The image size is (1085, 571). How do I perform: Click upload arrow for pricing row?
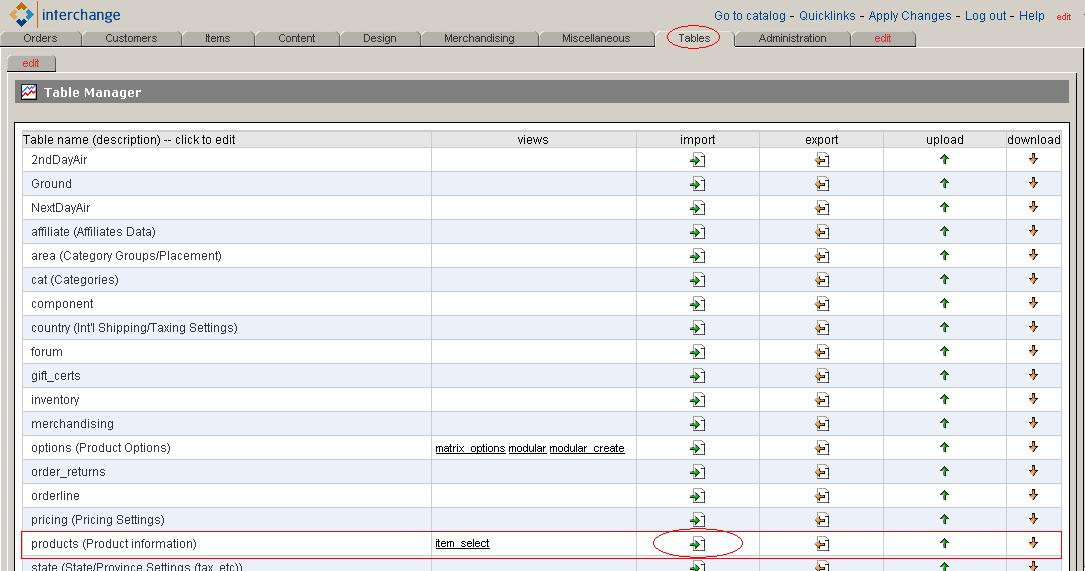pos(944,519)
